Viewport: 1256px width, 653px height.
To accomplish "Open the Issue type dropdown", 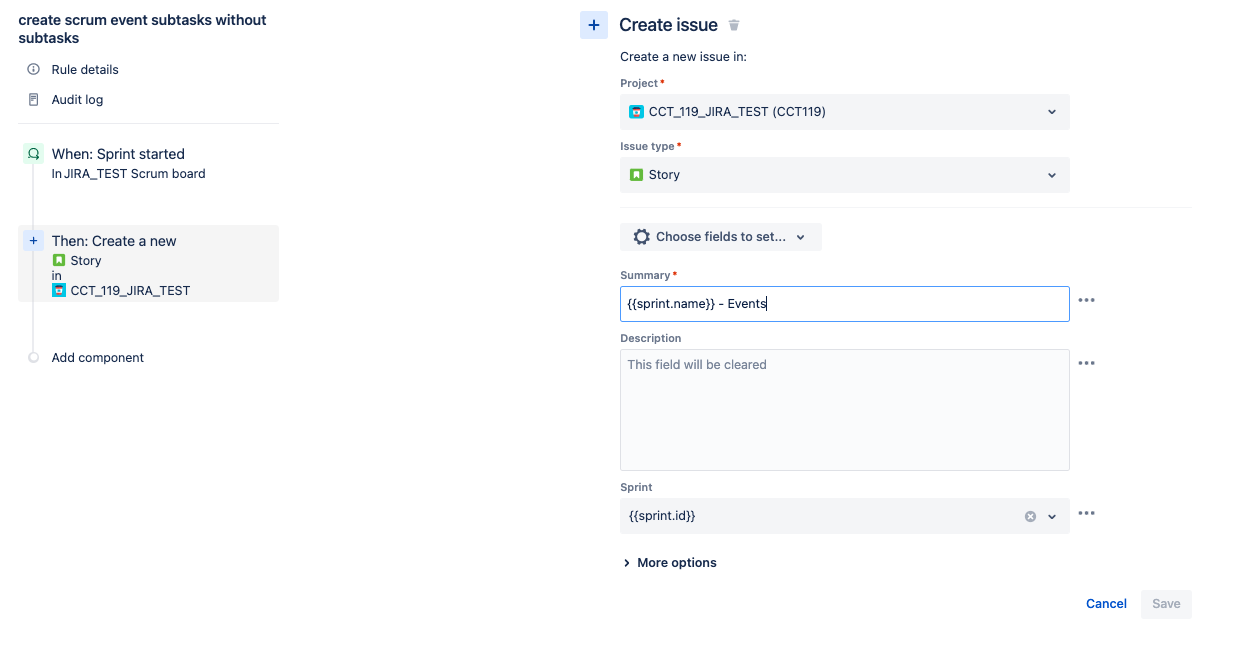I will tap(1051, 174).
